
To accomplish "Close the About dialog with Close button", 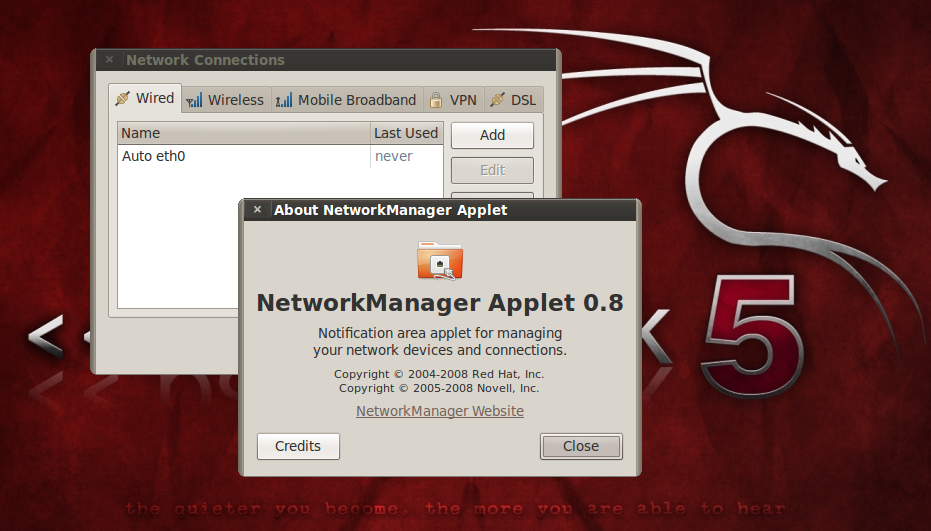I will (x=581, y=446).
